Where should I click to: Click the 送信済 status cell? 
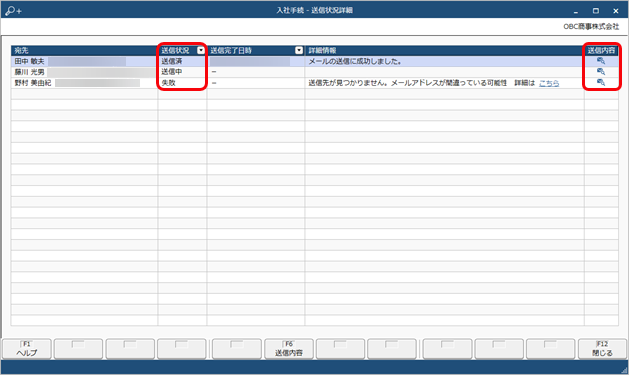pyautogui.click(x=182, y=61)
